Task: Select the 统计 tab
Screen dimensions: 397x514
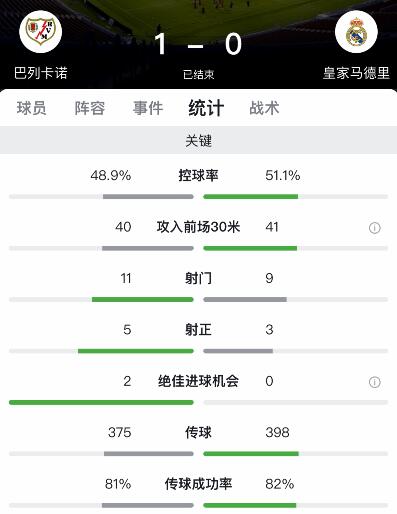Action: [x=206, y=108]
